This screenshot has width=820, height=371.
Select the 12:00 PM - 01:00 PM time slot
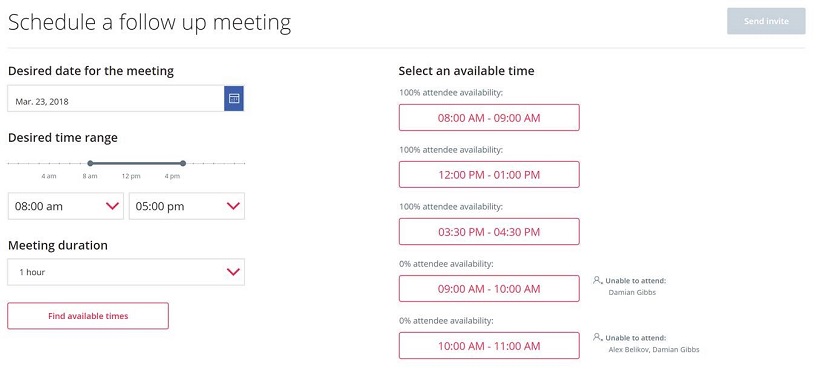click(489, 175)
